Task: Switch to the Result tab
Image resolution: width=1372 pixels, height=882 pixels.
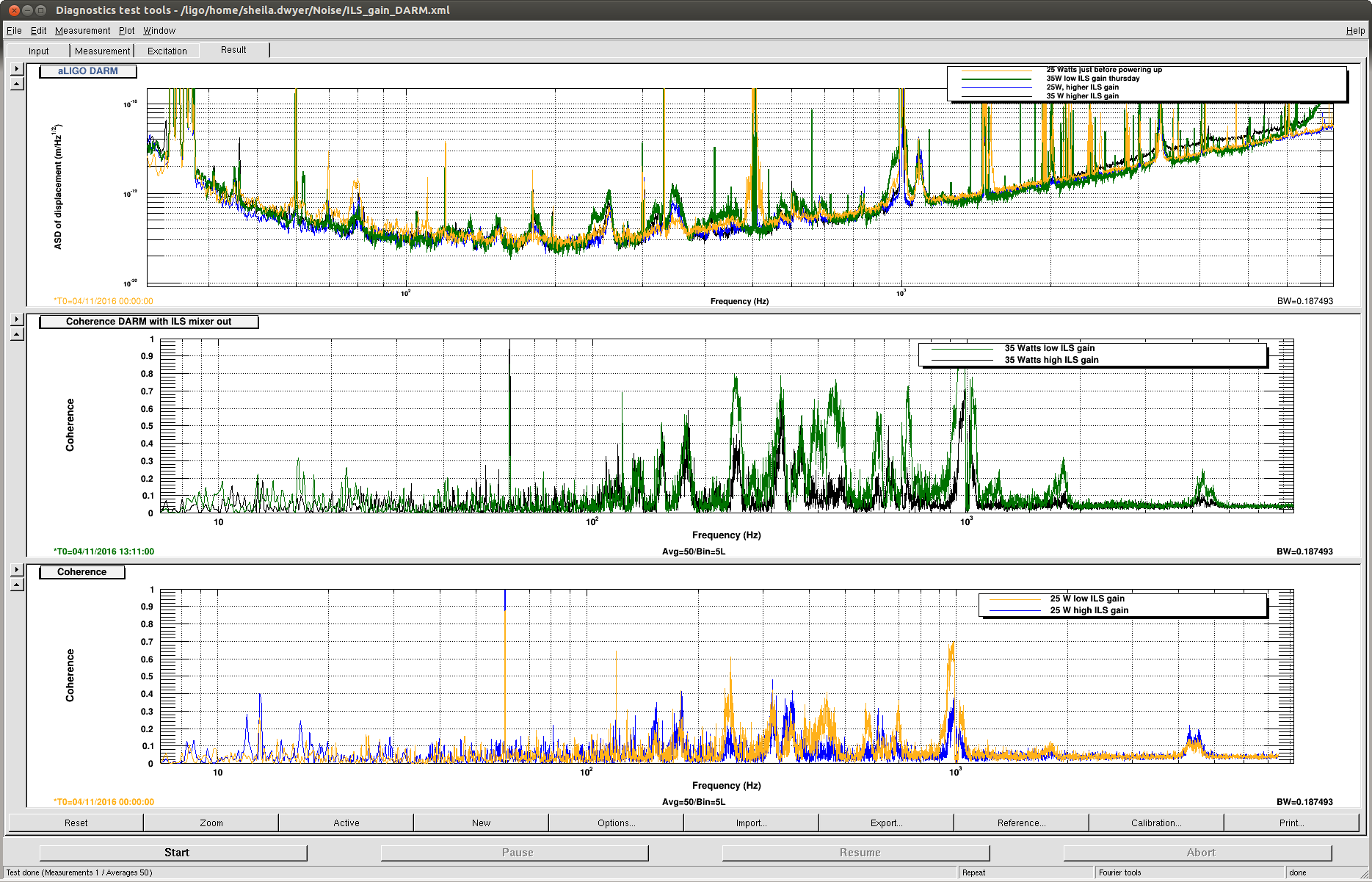Action: click(233, 50)
